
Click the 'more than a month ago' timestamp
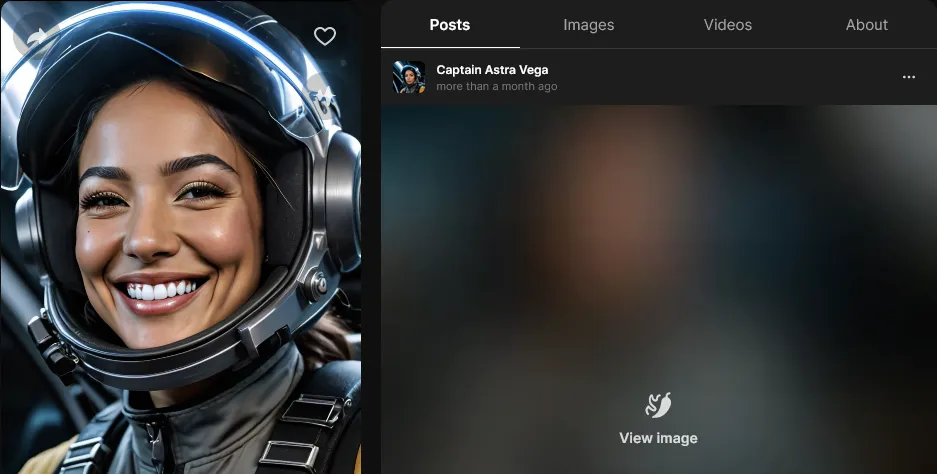(497, 87)
